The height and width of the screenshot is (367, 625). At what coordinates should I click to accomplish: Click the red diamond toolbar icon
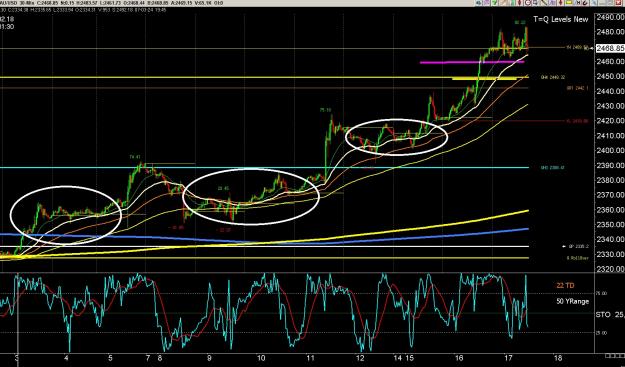[560, 3]
